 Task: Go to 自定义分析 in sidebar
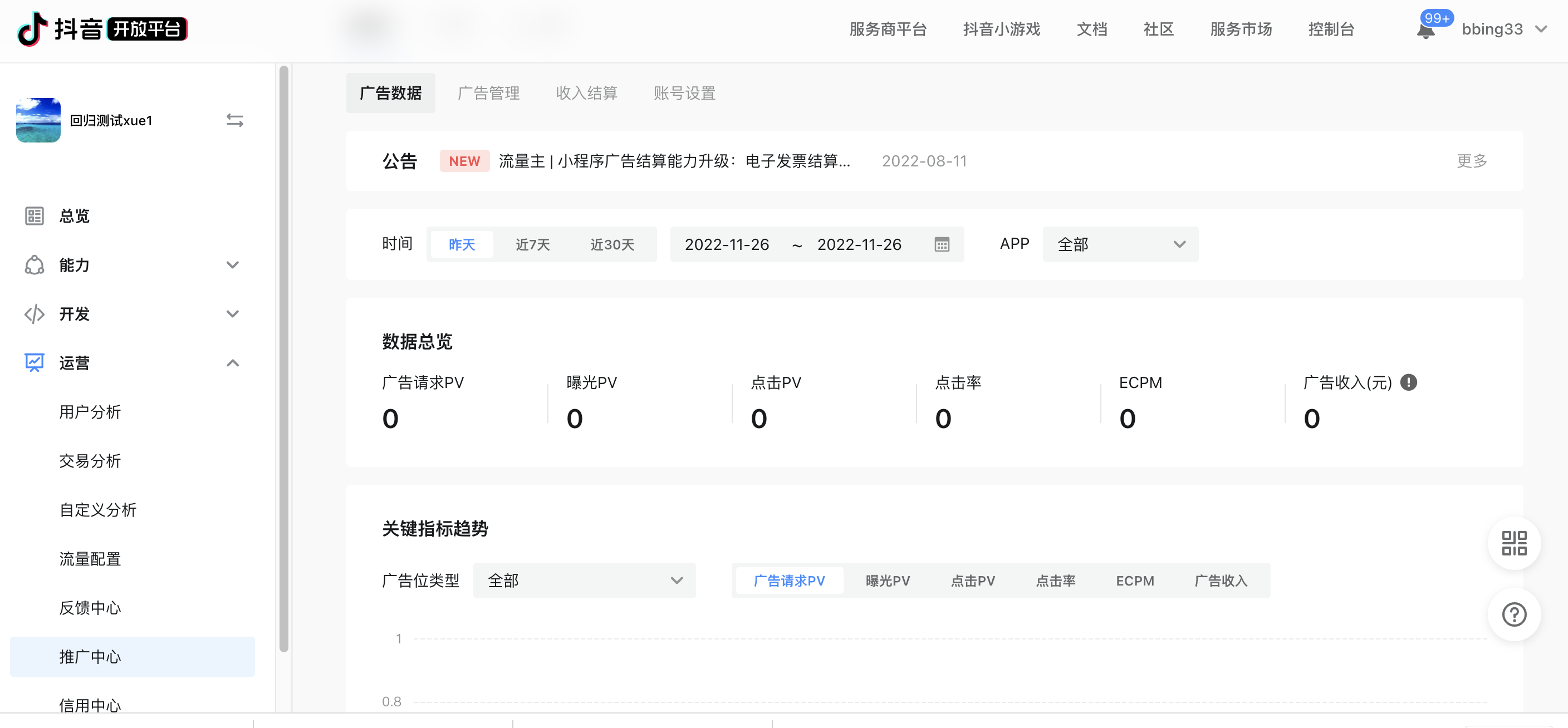pos(98,510)
